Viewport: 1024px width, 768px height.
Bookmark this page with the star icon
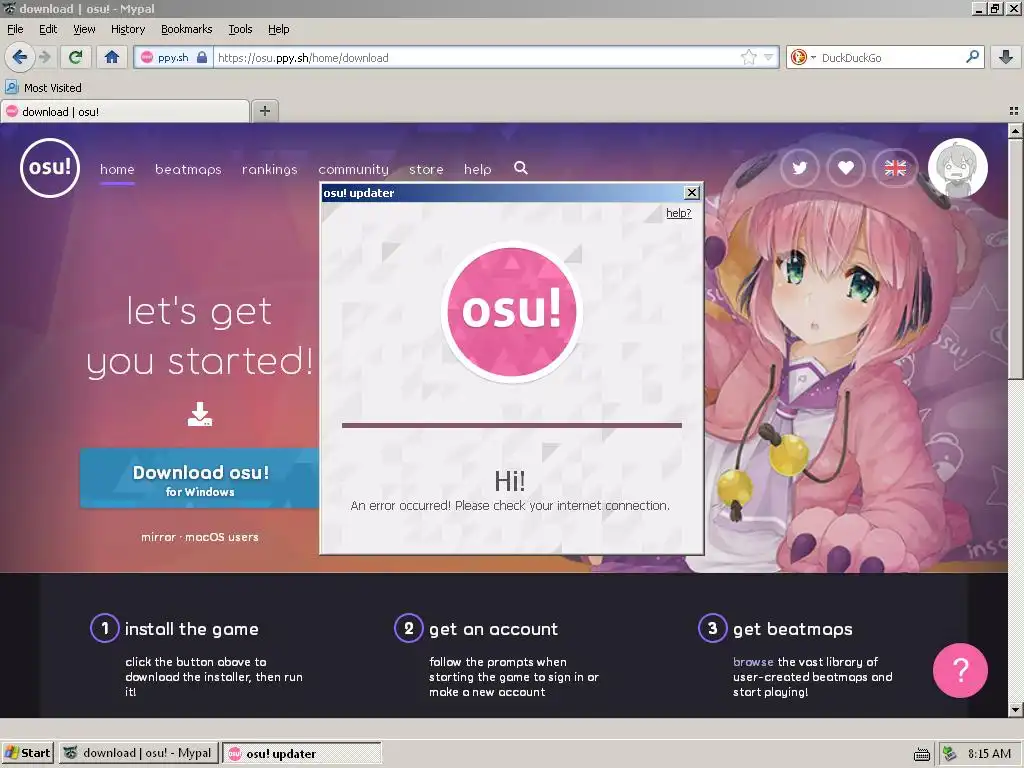coord(748,57)
